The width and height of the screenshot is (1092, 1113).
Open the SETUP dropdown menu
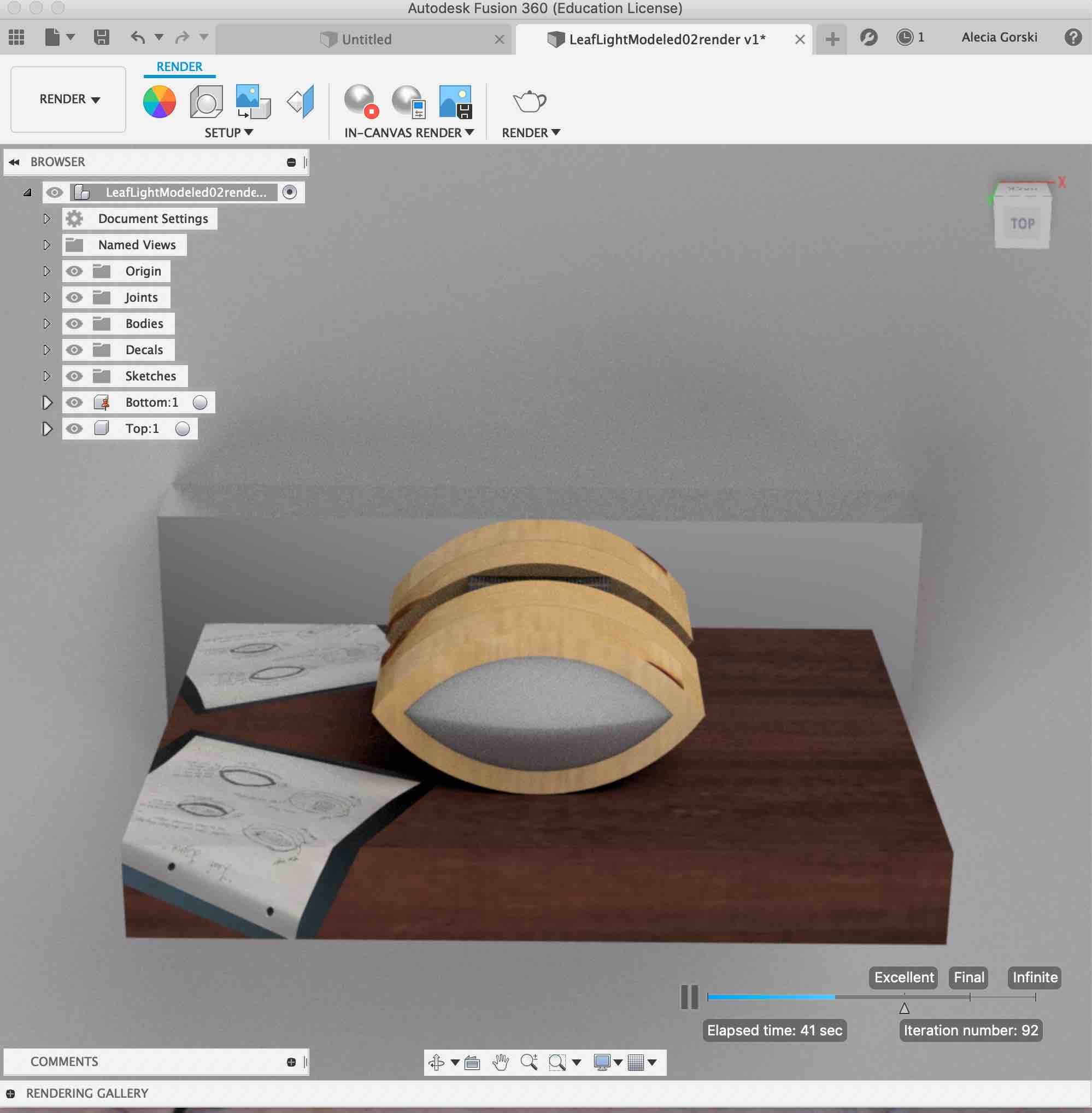pos(229,132)
